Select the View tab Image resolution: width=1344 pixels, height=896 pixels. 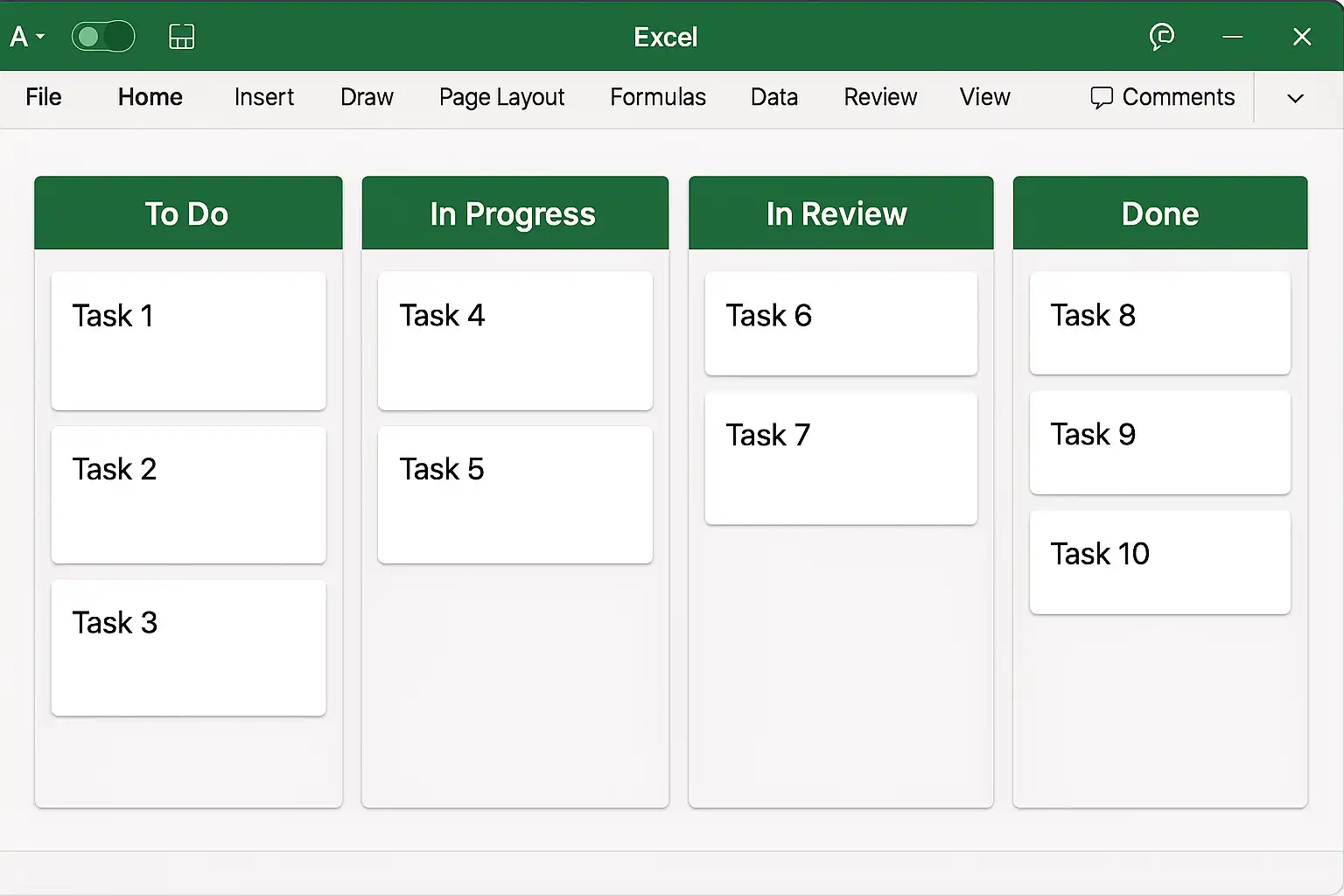984,97
